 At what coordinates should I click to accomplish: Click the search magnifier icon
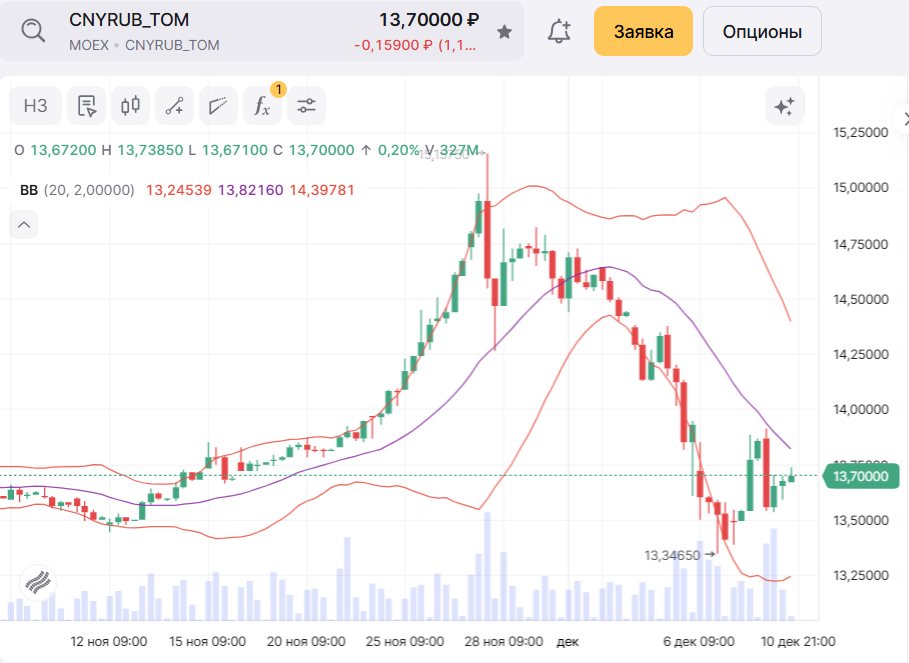[34, 31]
